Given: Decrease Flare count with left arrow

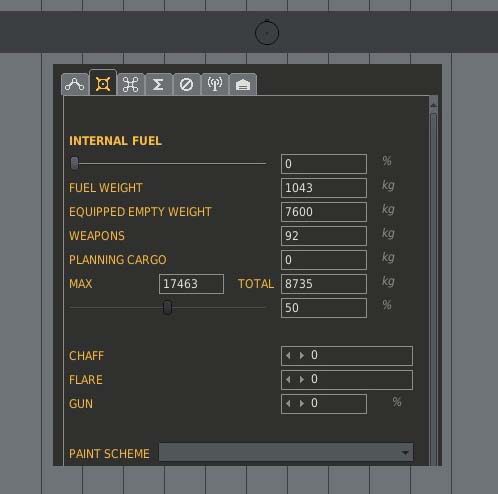Looking at the screenshot, I should coord(288,379).
